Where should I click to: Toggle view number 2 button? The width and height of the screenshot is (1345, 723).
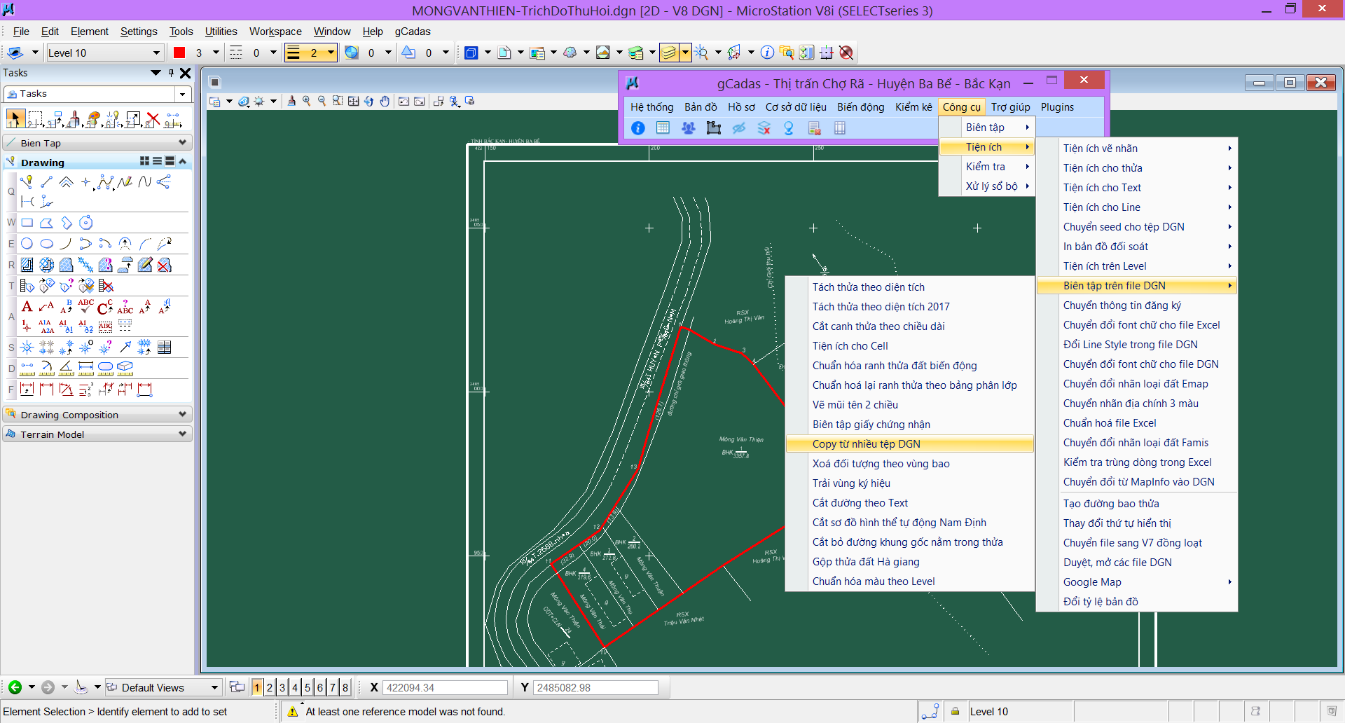[x=270, y=687]
